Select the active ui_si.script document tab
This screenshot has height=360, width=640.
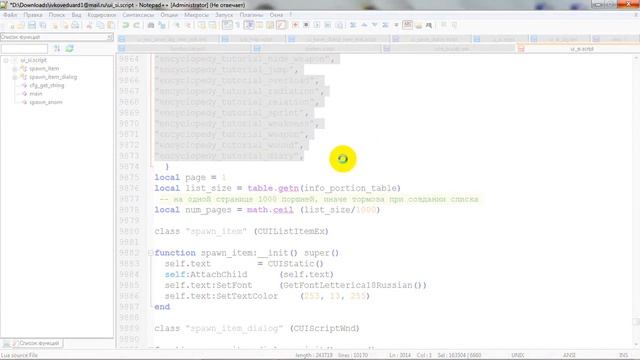click(x=578, y=49)
